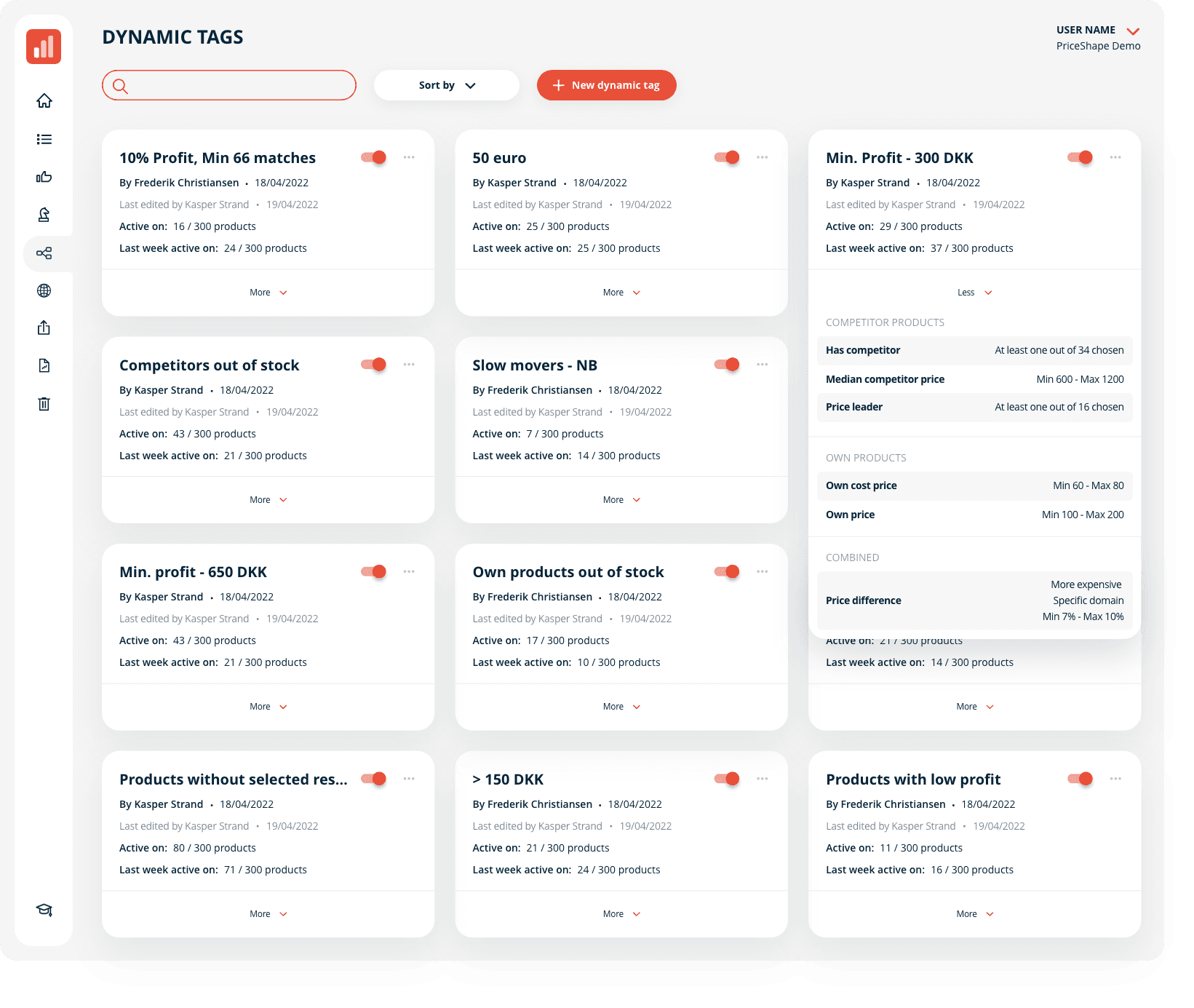The image size is (1194, 1008).
Task: Open three-dot menu on Competitors out of stock
Action: [x=409, y=365]
